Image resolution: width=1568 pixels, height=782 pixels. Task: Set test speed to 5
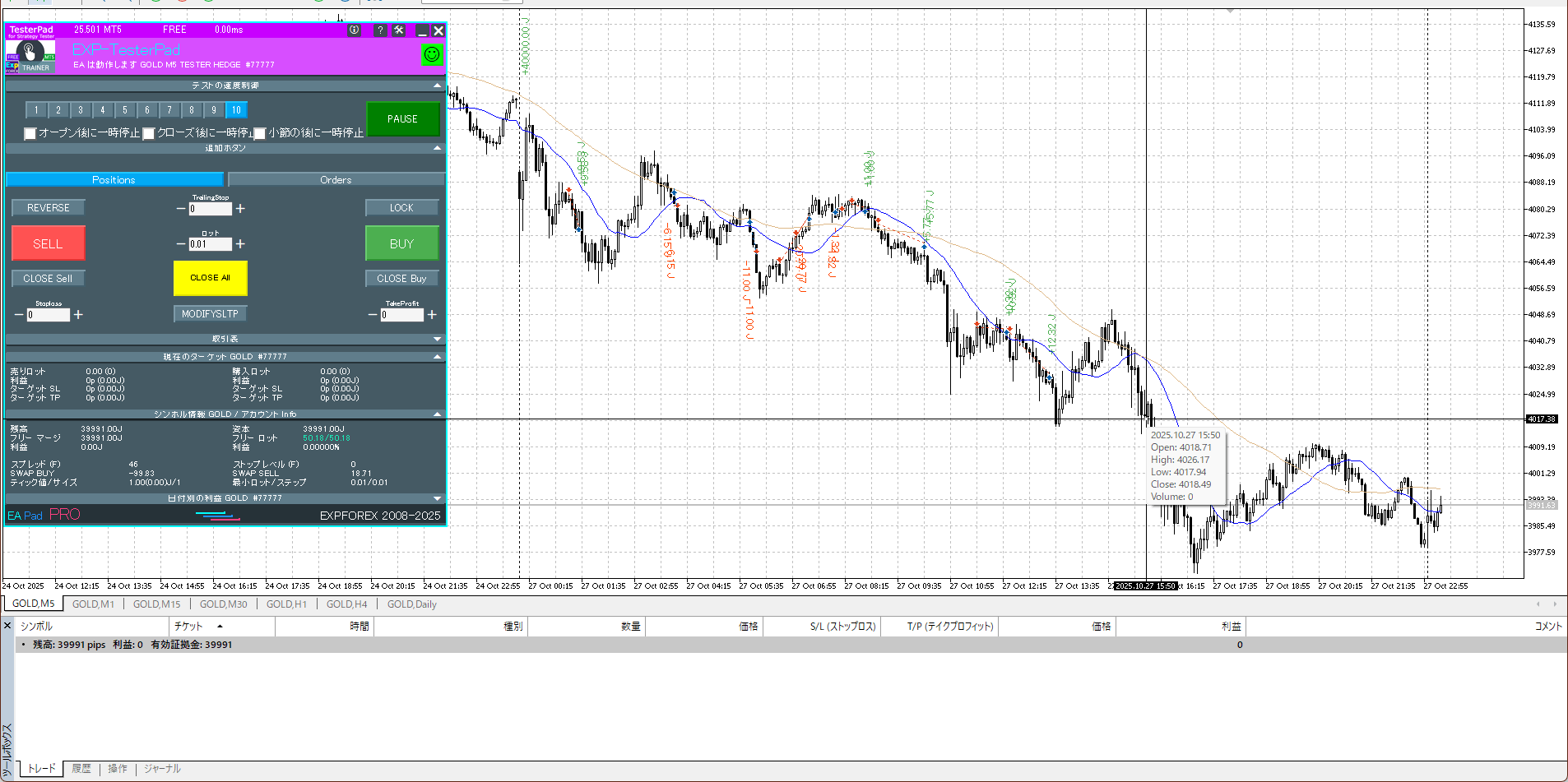(125, 110)
